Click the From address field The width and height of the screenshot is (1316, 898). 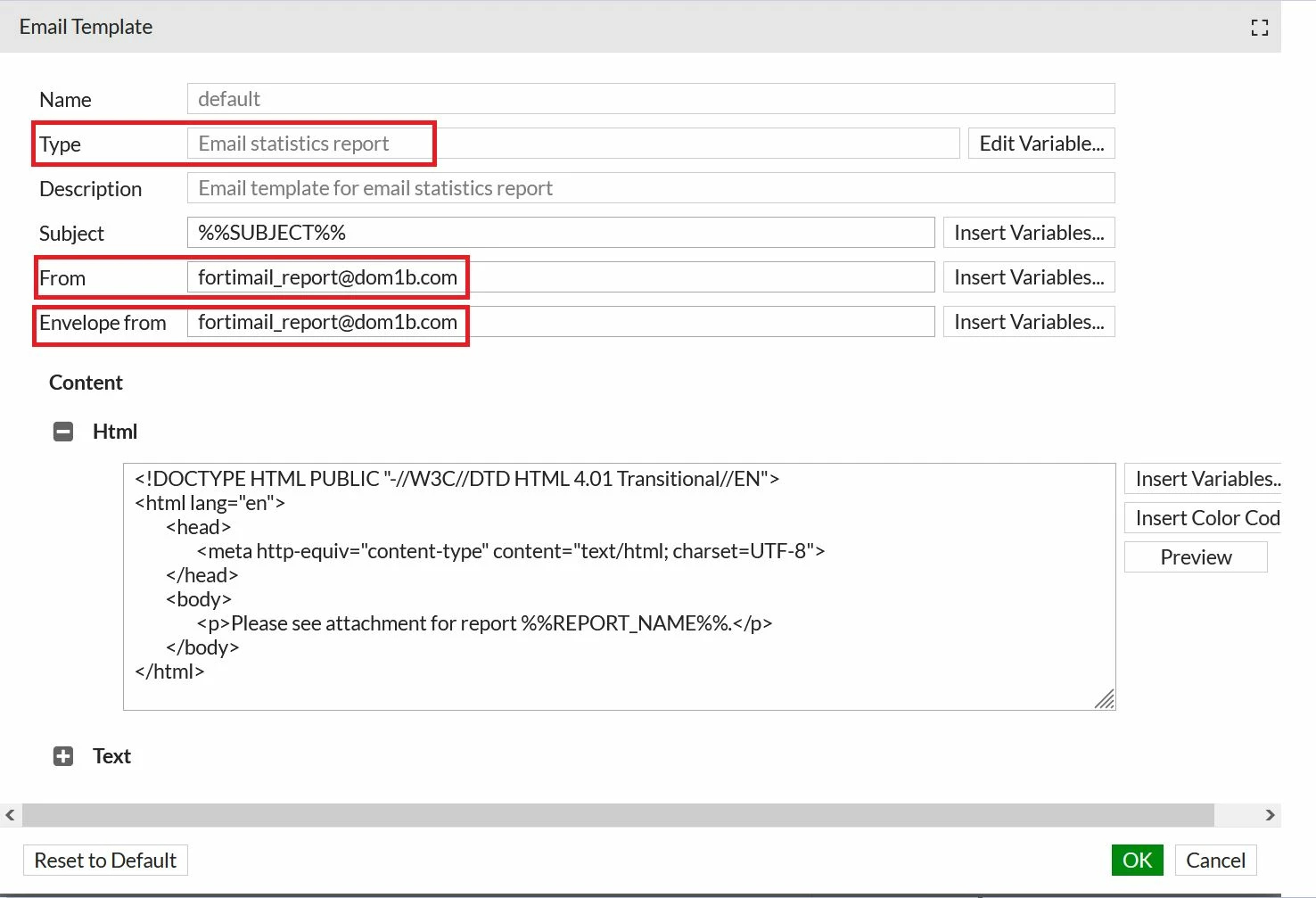tap(561, 277)
